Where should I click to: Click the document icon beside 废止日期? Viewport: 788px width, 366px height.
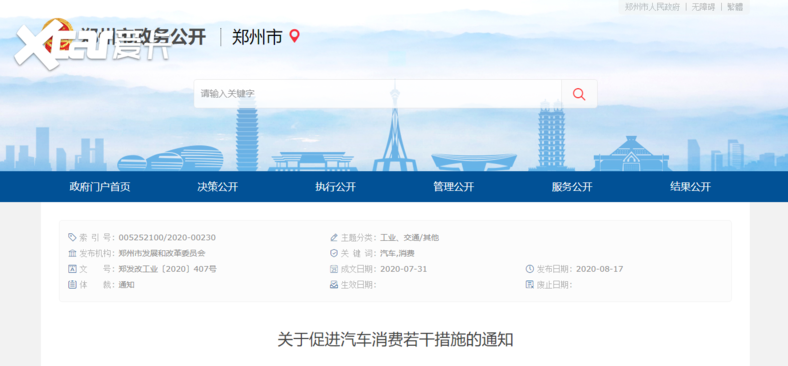pyautogui.click(x=529, y=285)
